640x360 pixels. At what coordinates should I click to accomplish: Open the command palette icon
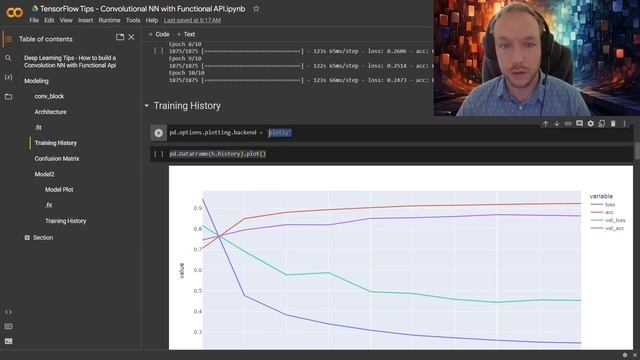(8, 327)
